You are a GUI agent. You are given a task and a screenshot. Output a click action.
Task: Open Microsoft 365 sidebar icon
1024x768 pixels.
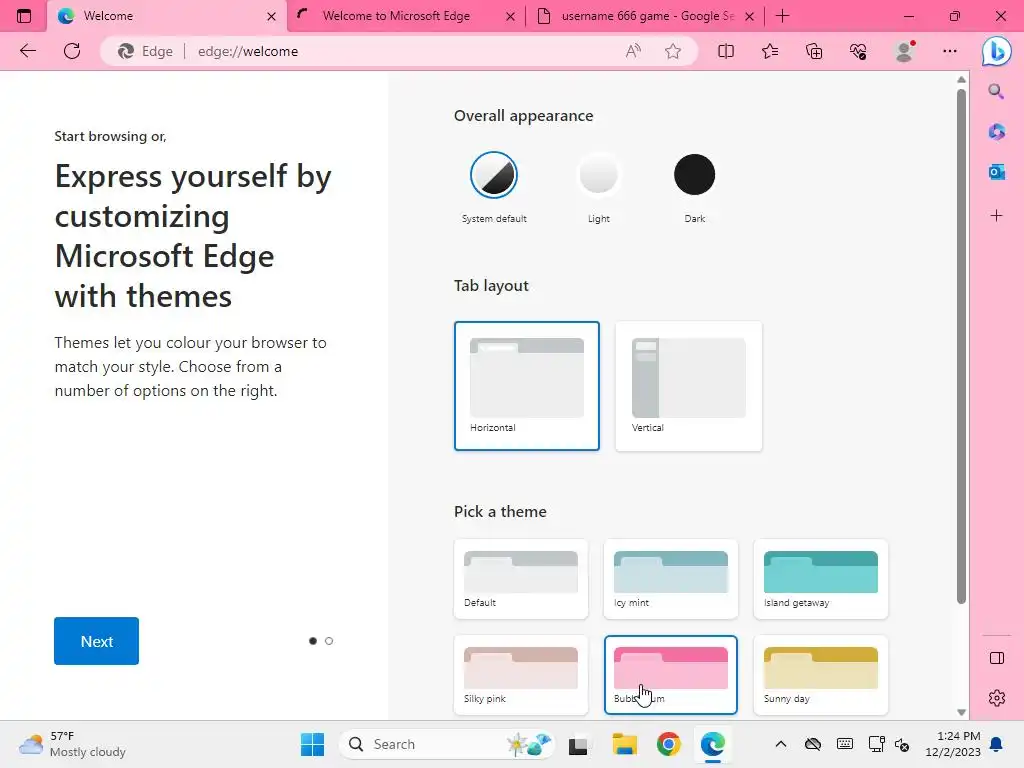point(996,132)
